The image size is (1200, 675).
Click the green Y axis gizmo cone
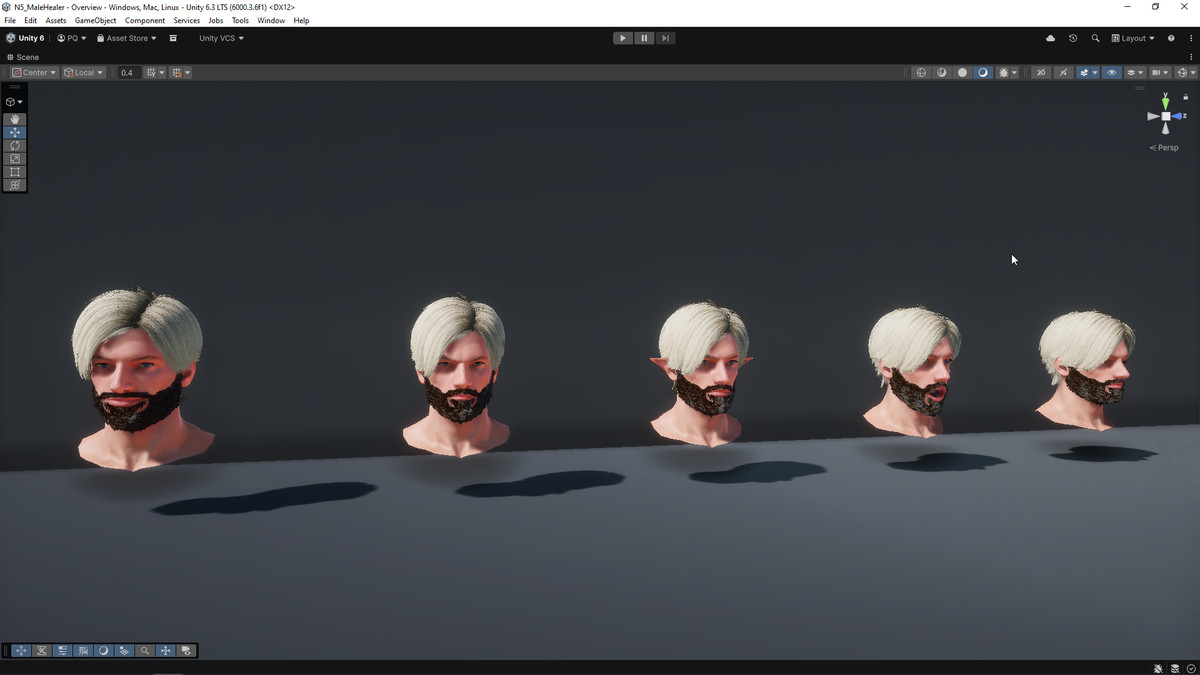click(x=1165, y=103)
